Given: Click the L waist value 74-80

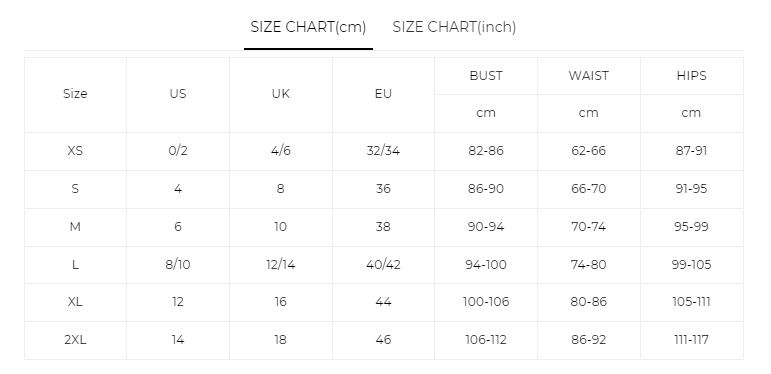Looking at the screenshot, I should pos(589,264).
